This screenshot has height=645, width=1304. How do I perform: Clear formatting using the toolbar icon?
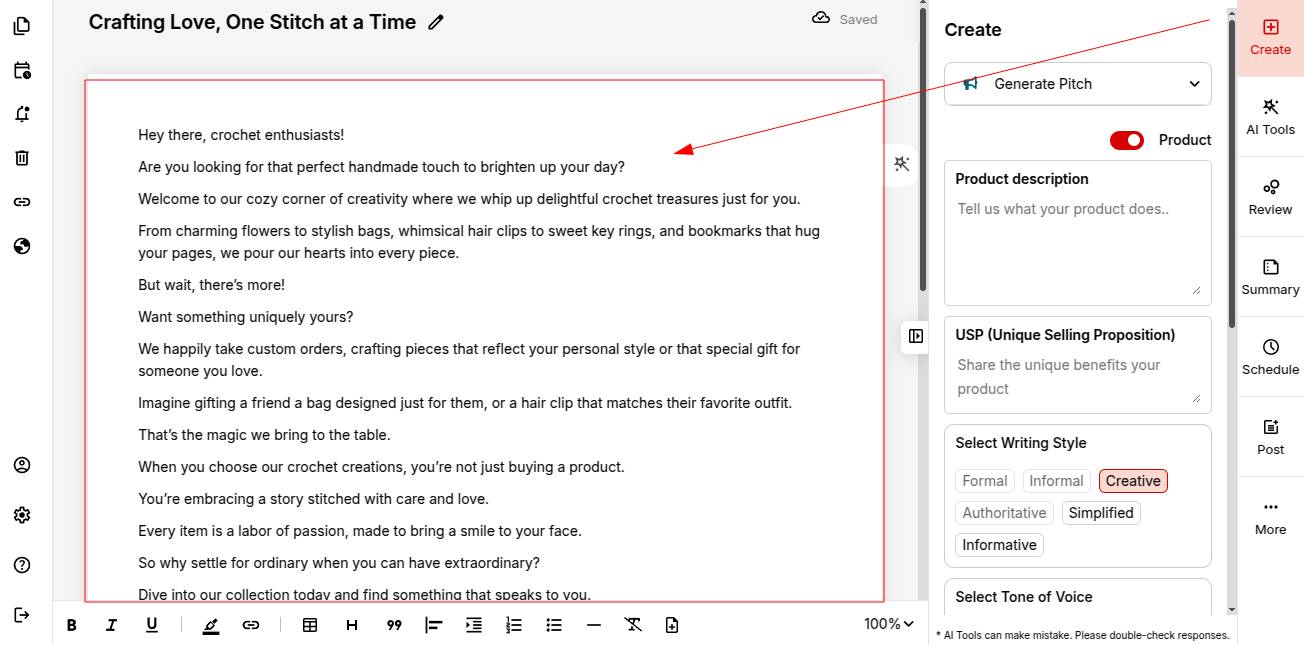point(633,625)
